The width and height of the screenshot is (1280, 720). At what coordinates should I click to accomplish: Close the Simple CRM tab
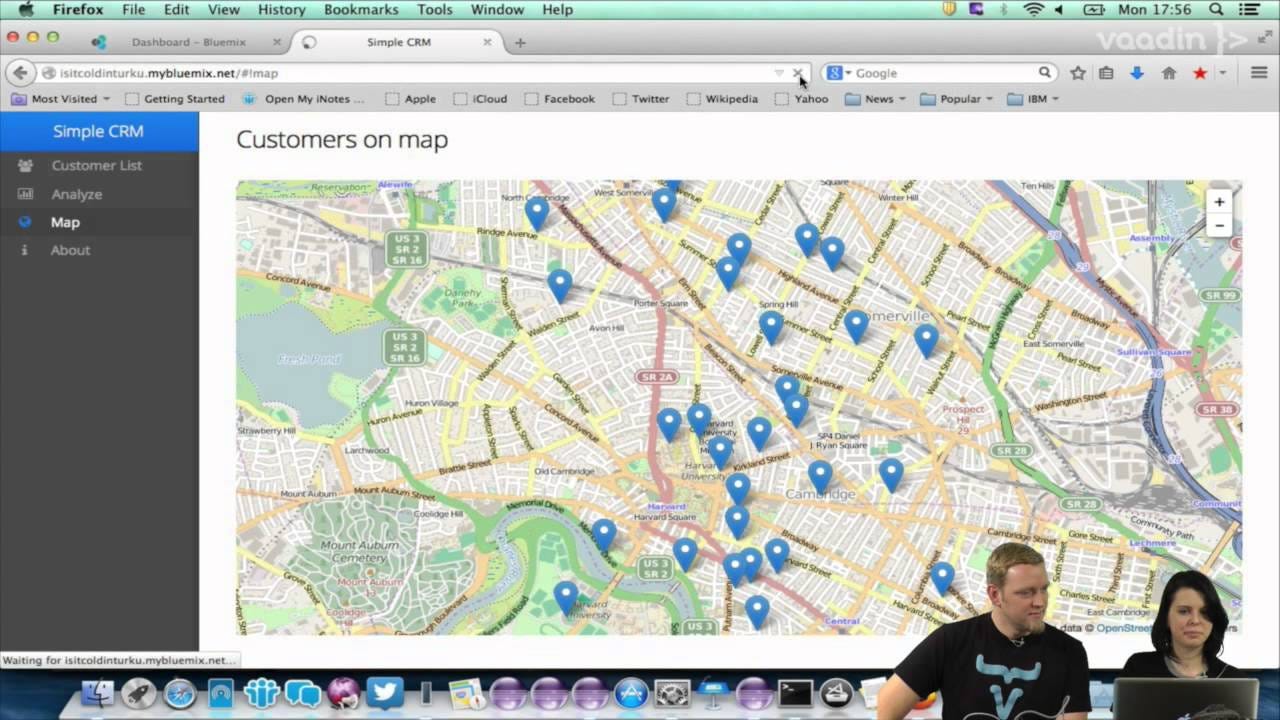pos(487,43)
